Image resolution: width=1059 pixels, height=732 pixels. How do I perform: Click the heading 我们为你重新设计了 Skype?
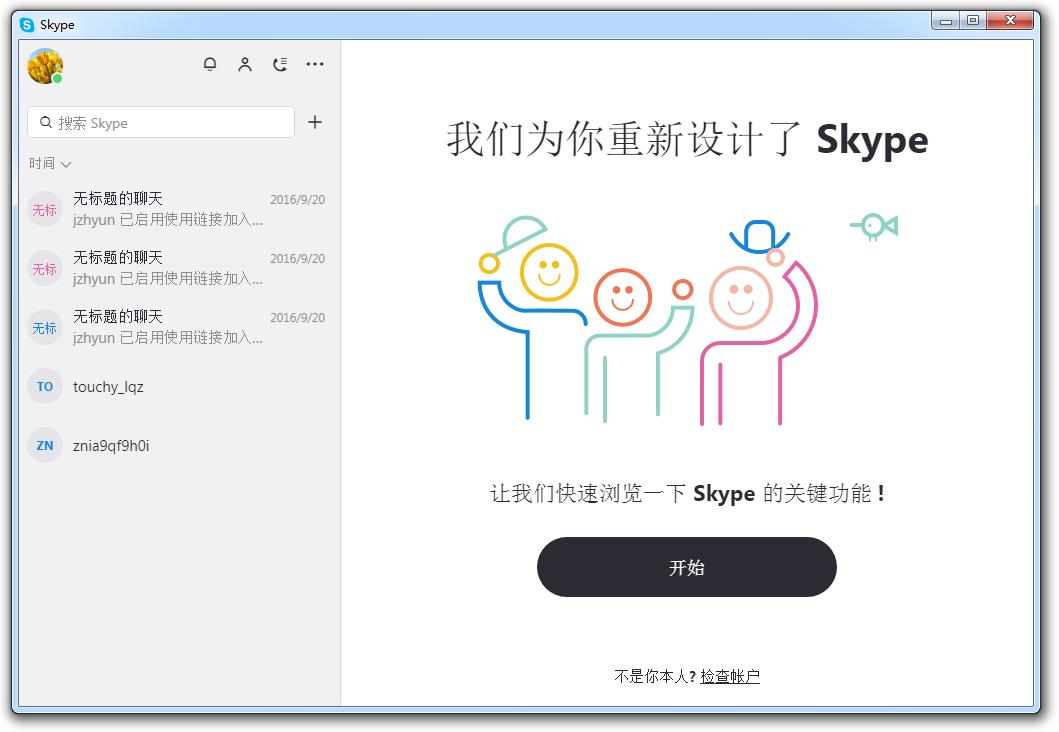687,139
